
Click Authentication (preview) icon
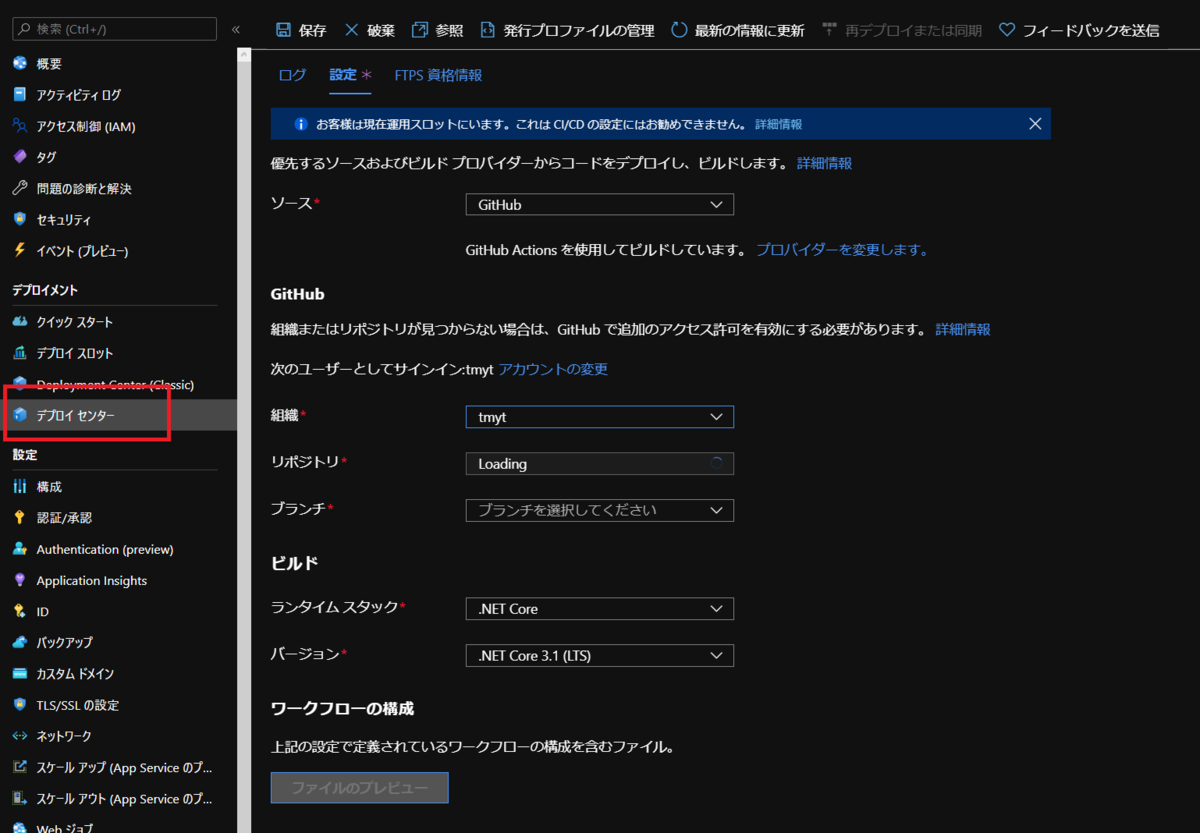19,549
